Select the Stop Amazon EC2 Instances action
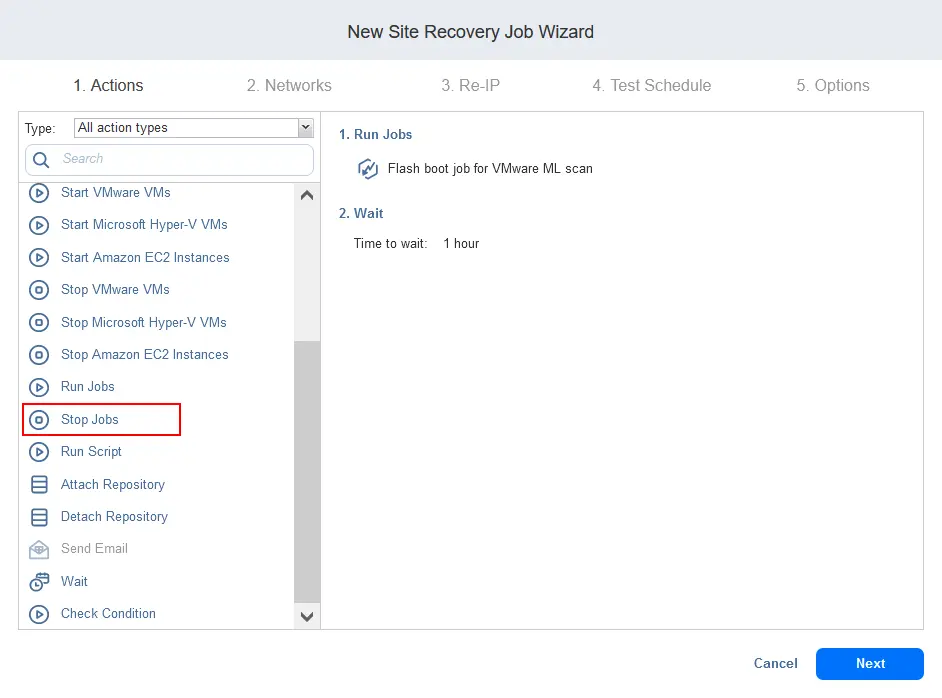 tap(145, 355)
